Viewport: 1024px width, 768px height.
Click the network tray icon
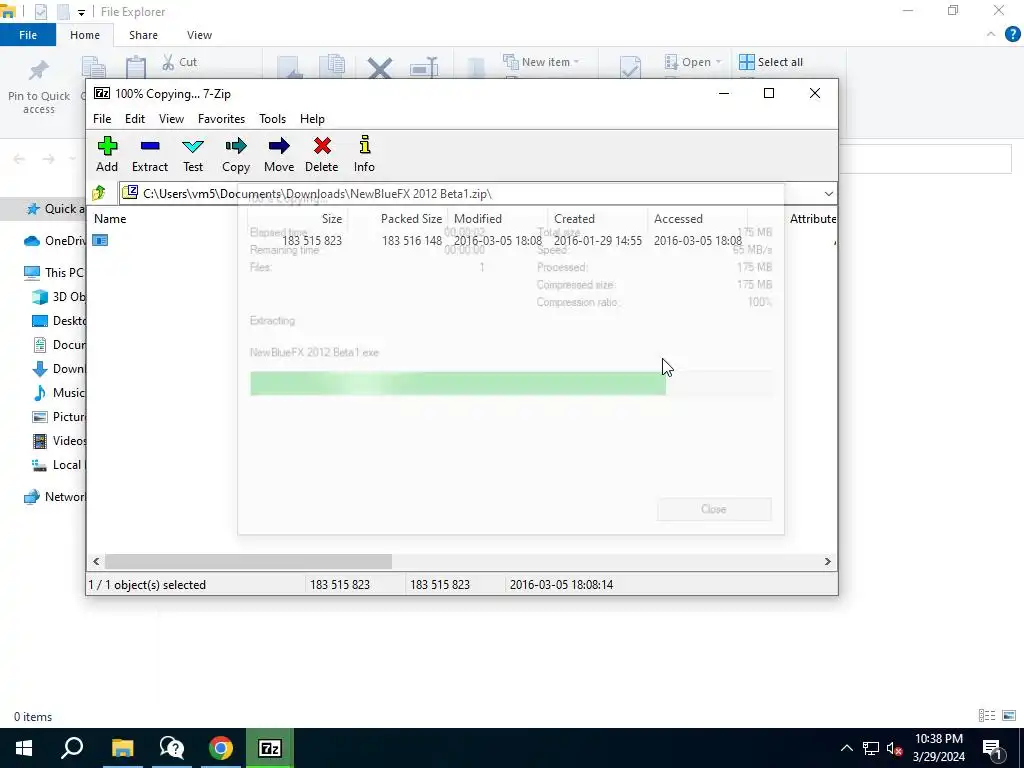pyautogui.click(x=870, y=748)
